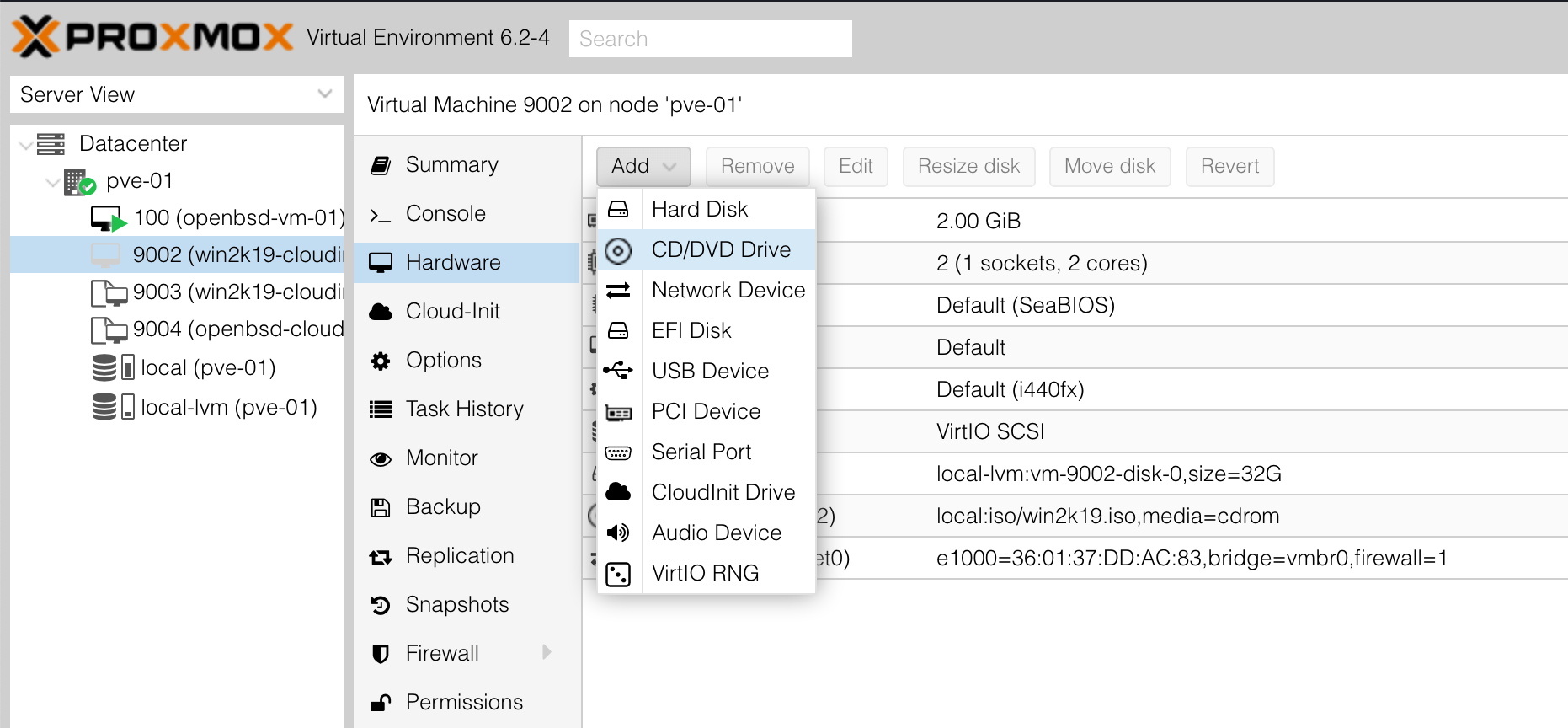This screenshot has height=728, width=1568.
Task: Choose CD/DVD Drive from Add menu
Action: coord(707,249)
